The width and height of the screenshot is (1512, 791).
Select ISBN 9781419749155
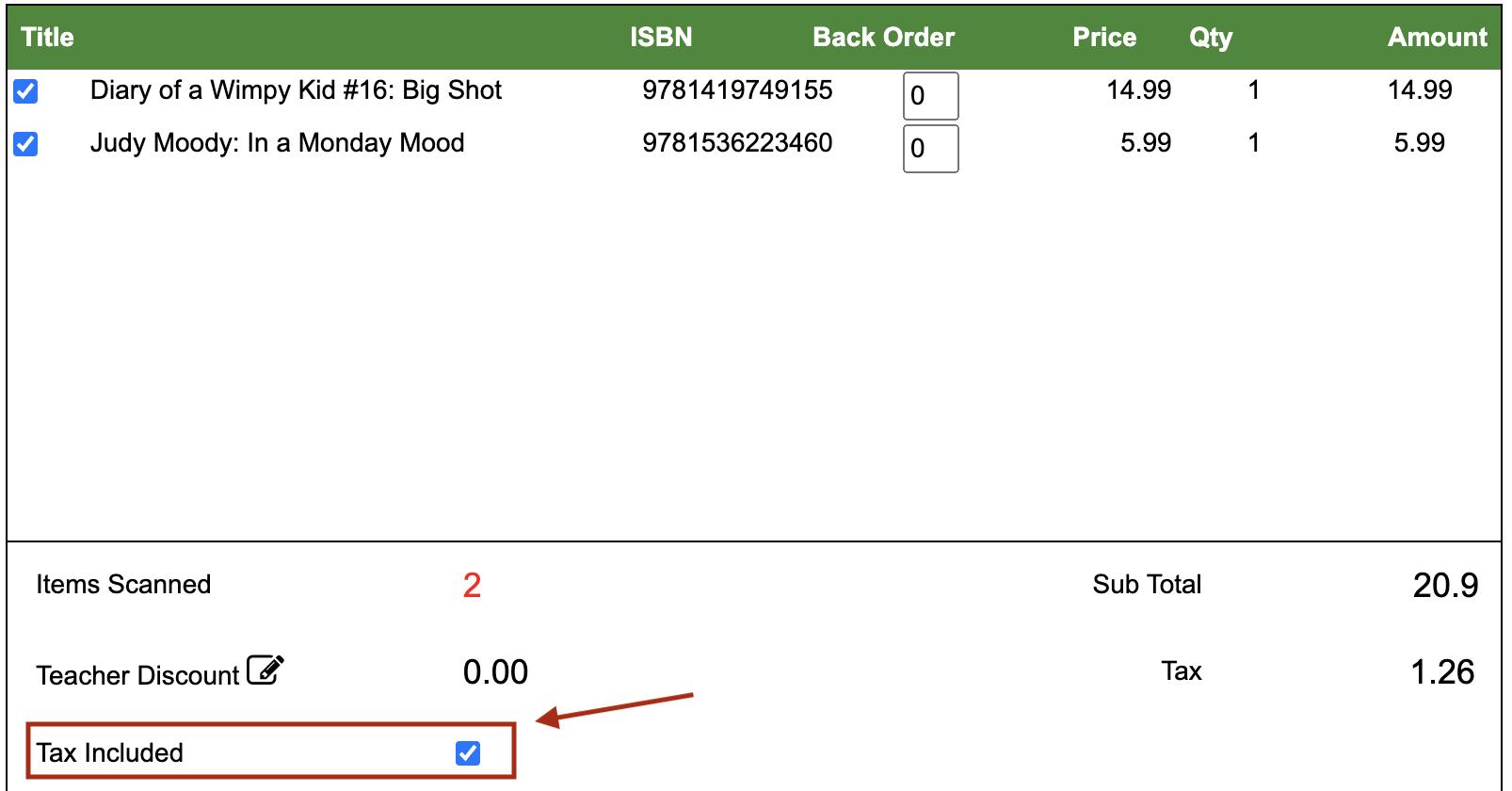pos(737,90)
